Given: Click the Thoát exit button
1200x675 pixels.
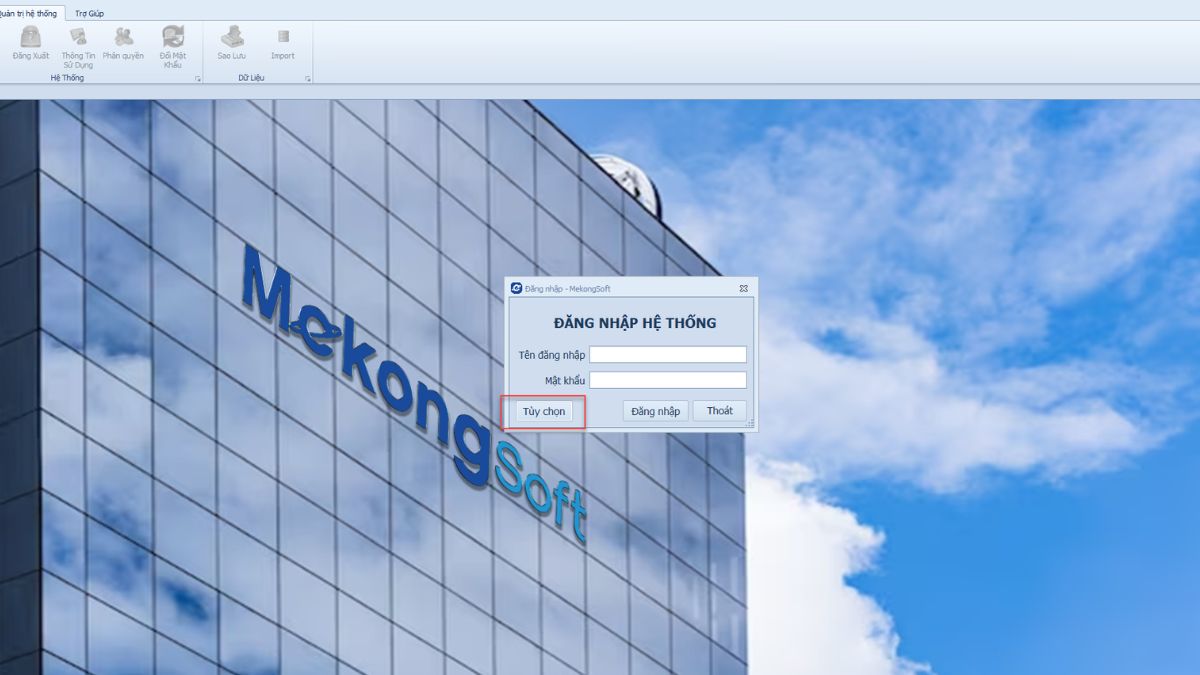Looking at the screenshot, I should coord(720,411).
